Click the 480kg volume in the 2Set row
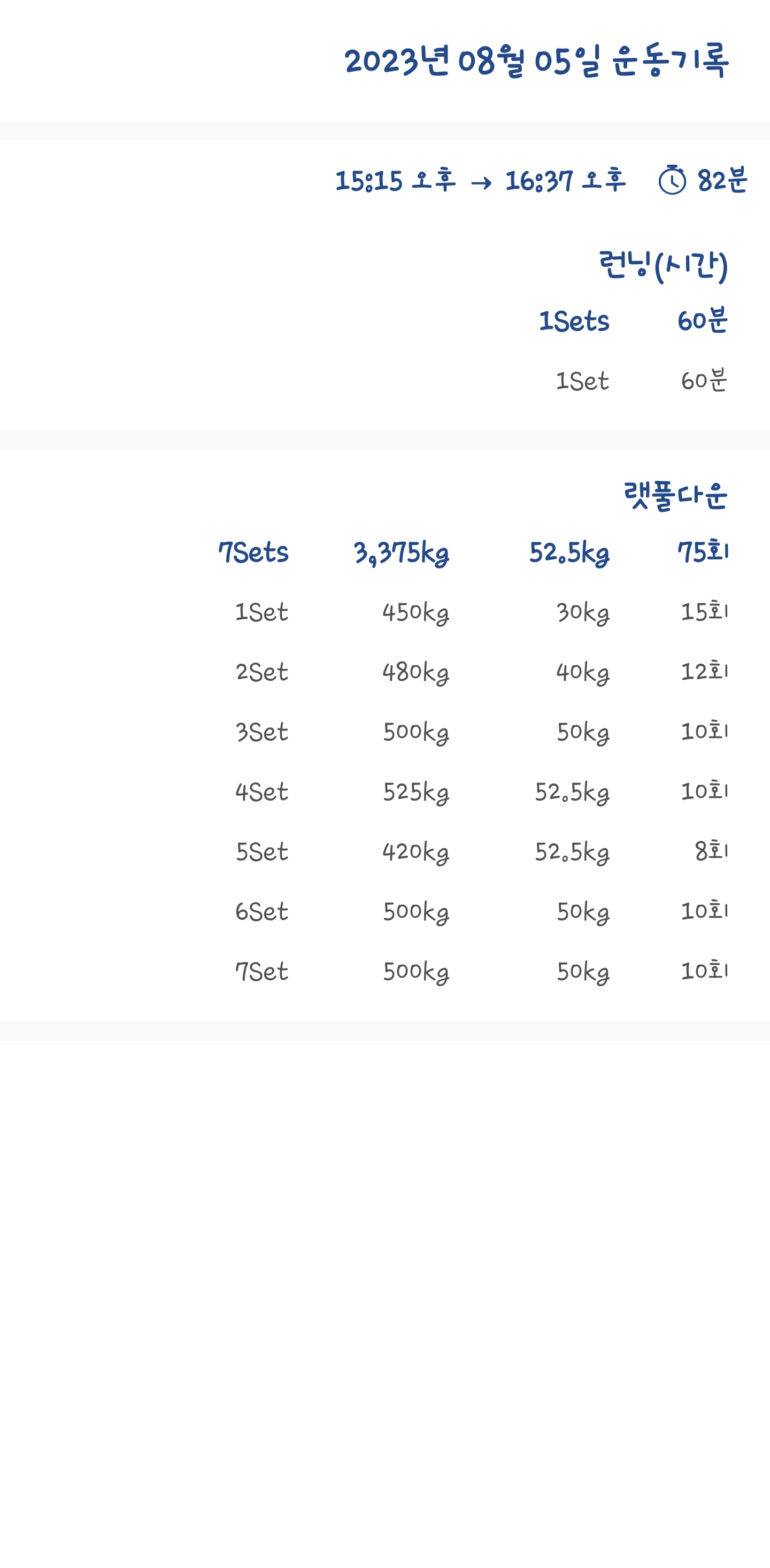This screenshot has width=770, height=1568. pos(415,672)
